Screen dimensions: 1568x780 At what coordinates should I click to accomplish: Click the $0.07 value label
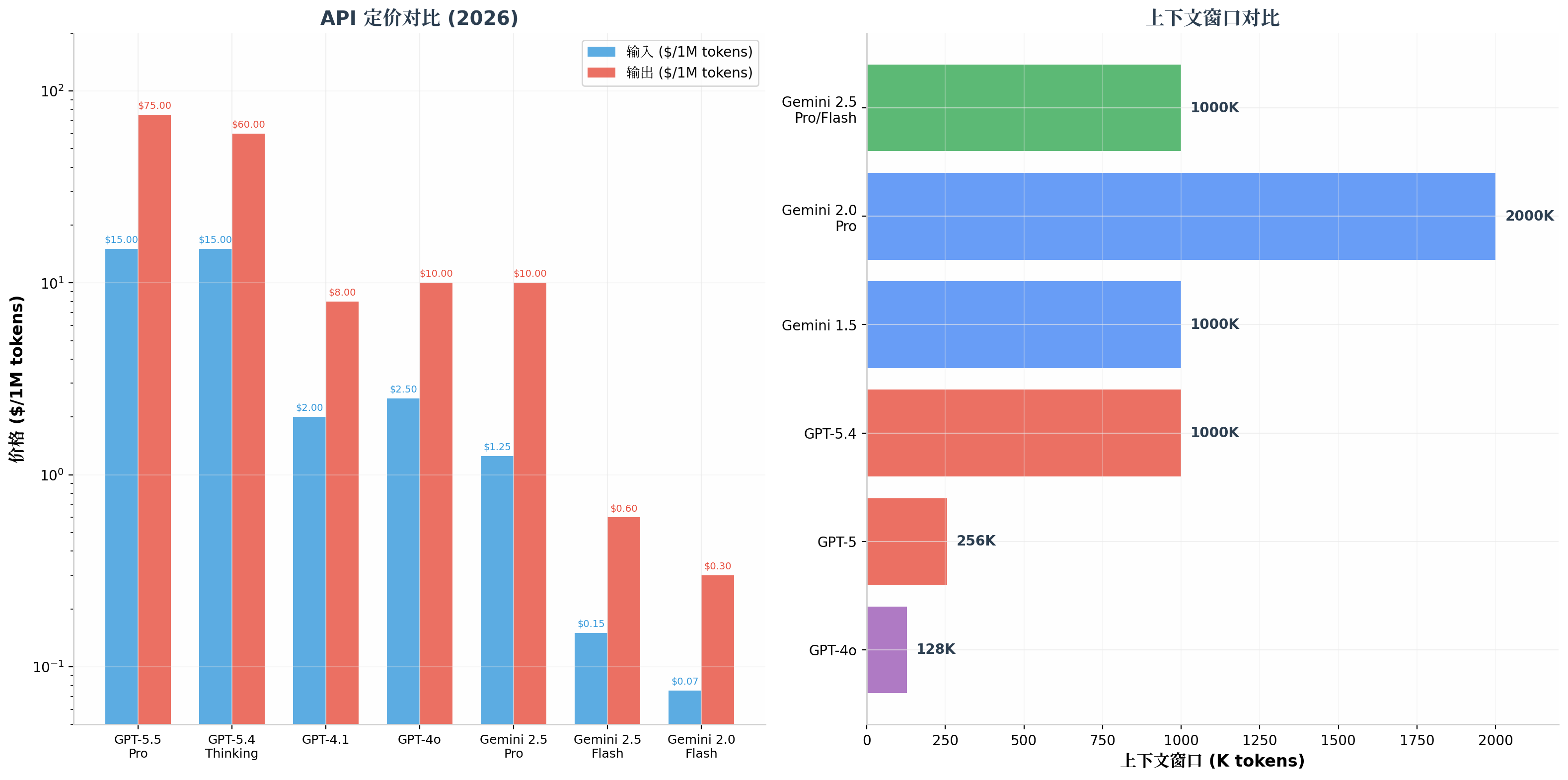click(x=685, y=681)
